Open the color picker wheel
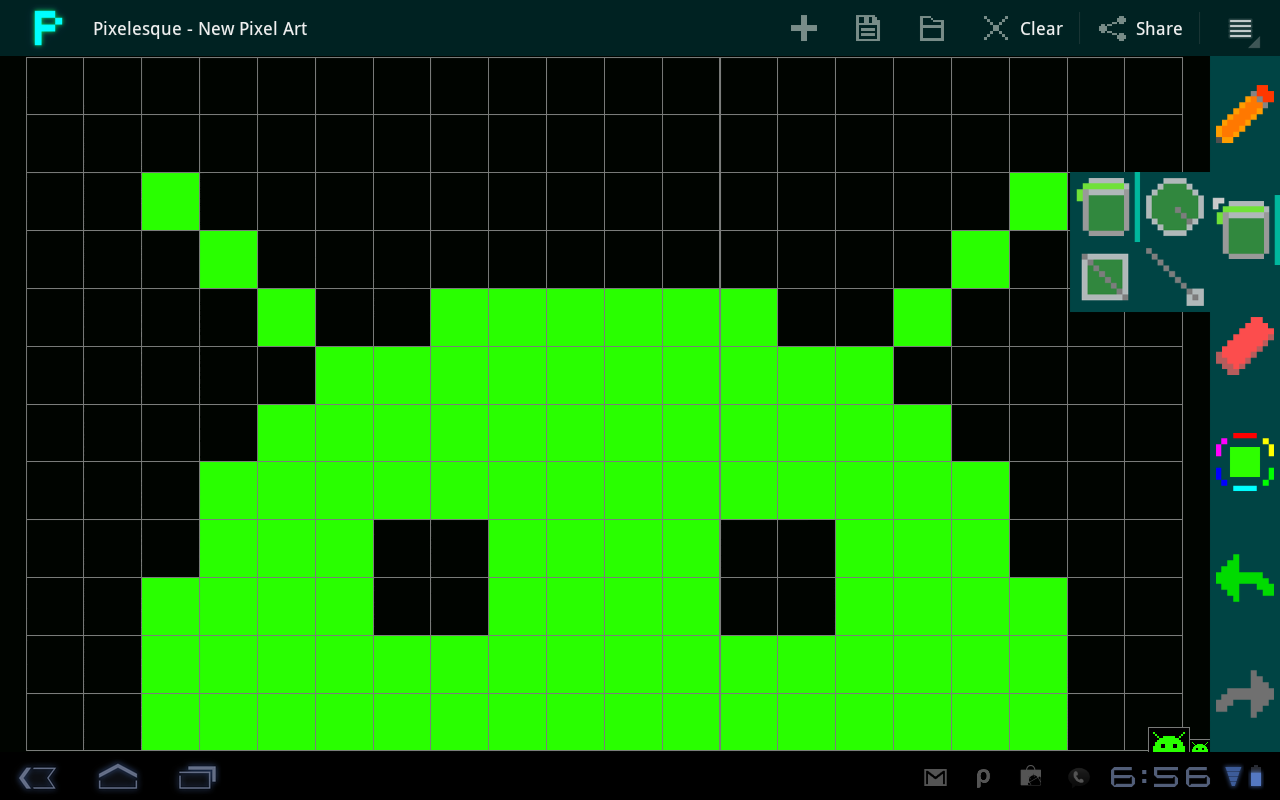Viewport: 1280px width, 800px height. click(x=1245, y=461)
